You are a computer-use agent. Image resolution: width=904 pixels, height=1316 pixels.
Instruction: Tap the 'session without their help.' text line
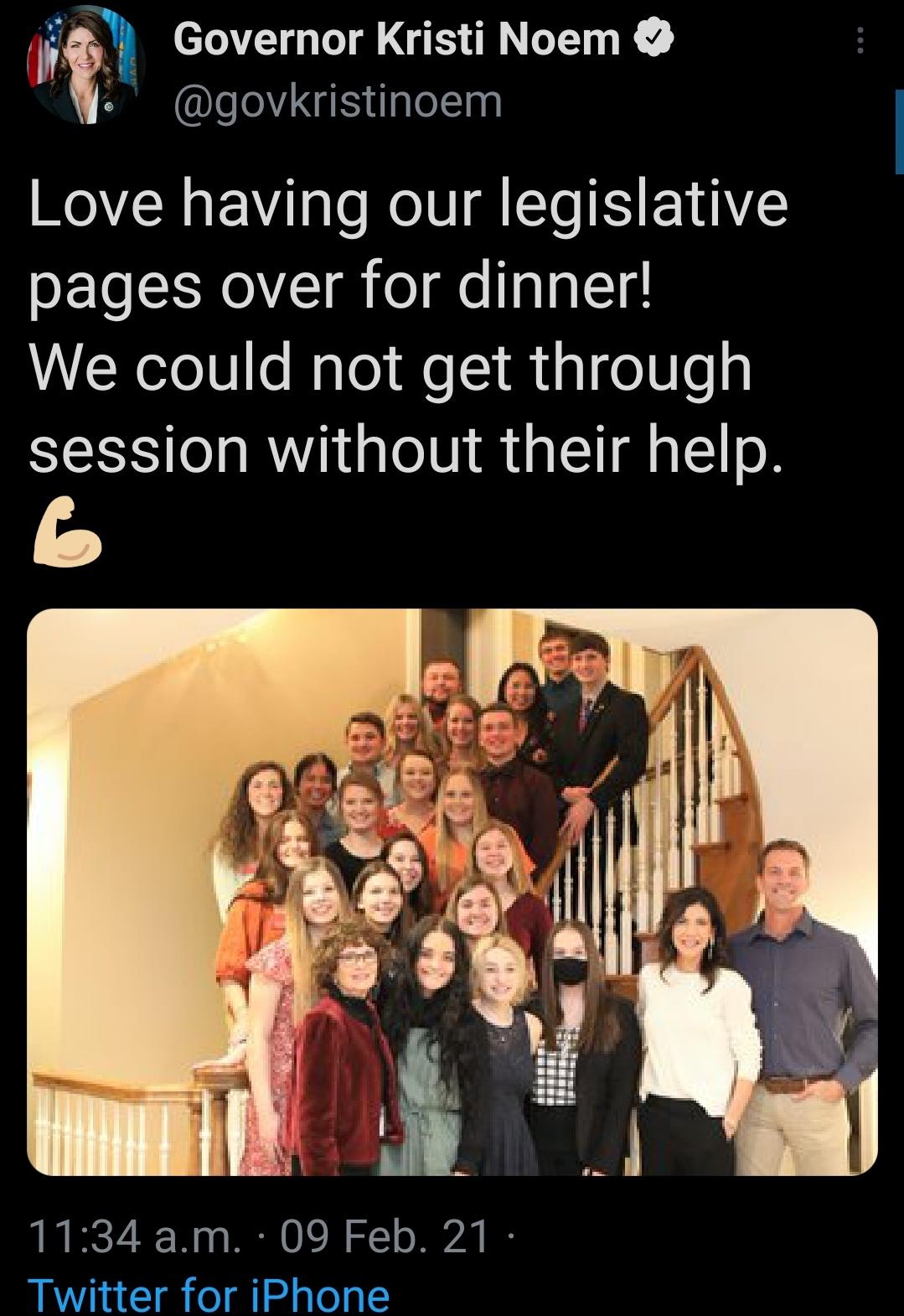(406, 449)
